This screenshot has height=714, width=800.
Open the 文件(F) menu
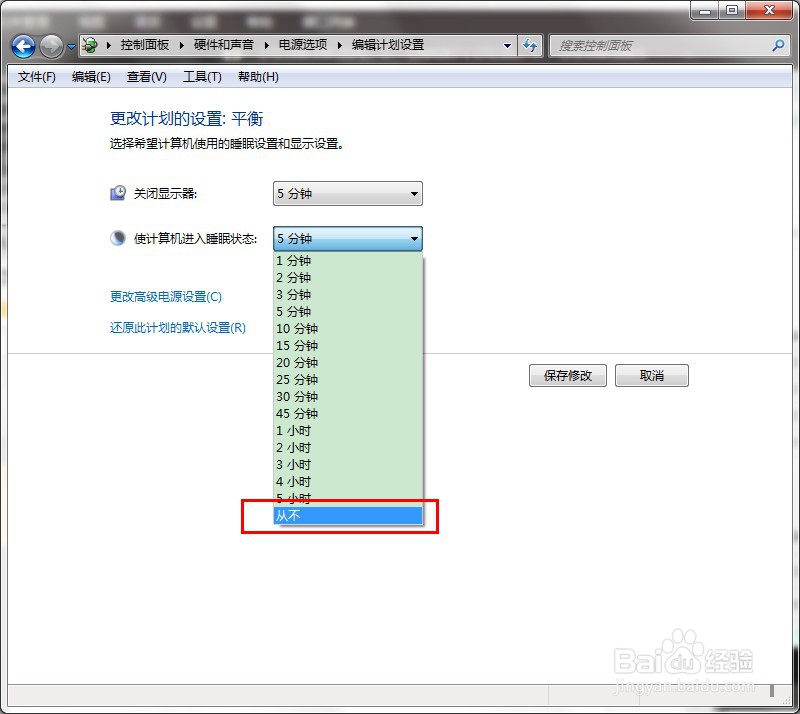36,77
